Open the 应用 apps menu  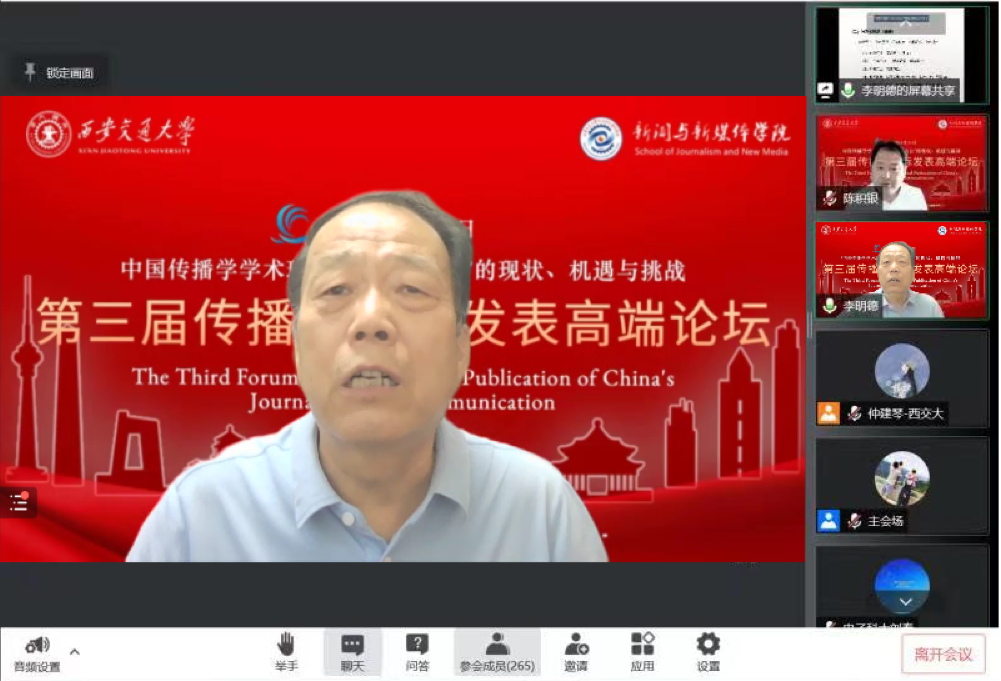point(642,652)
